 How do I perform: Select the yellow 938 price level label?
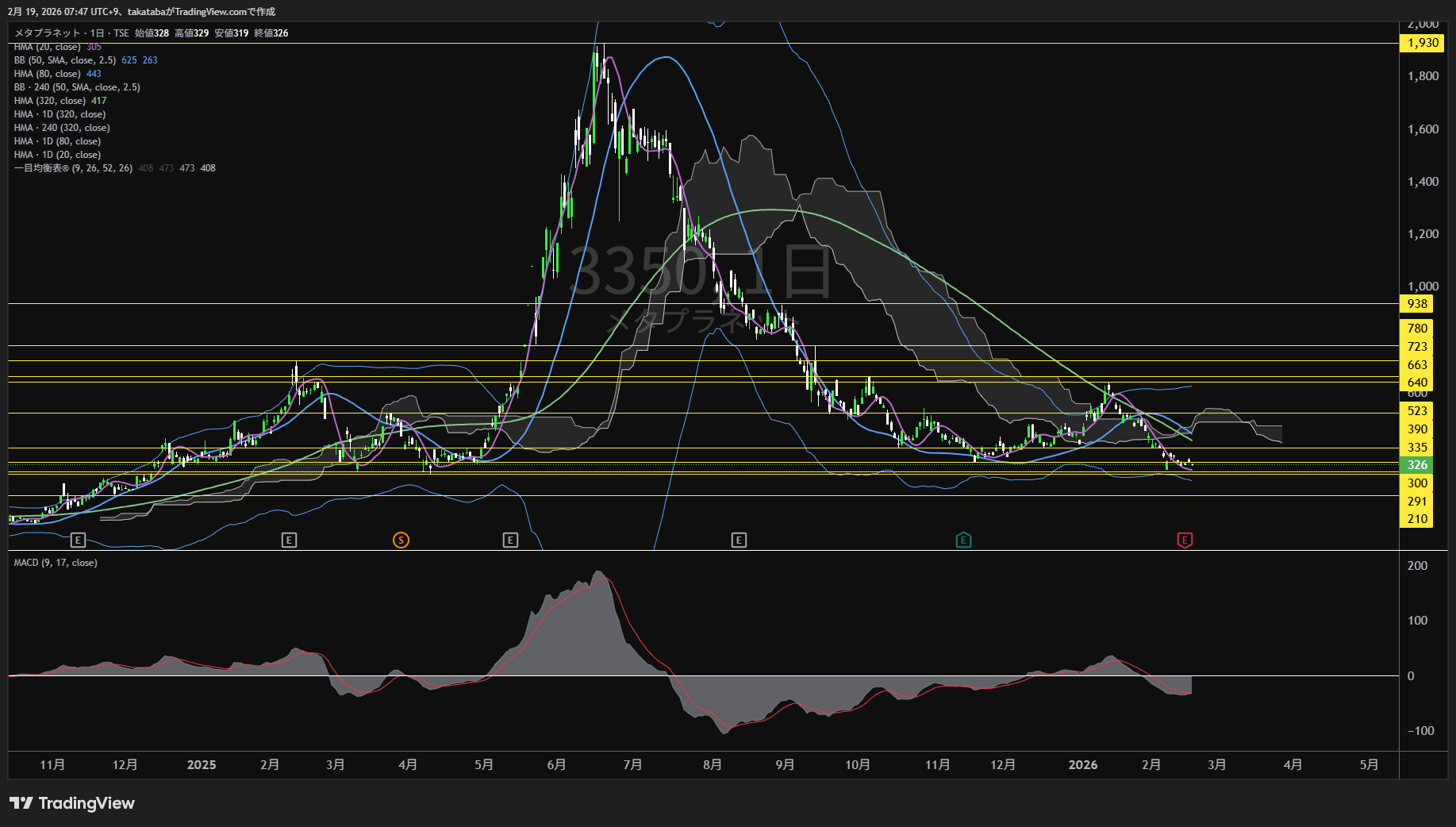(1417, 304)
